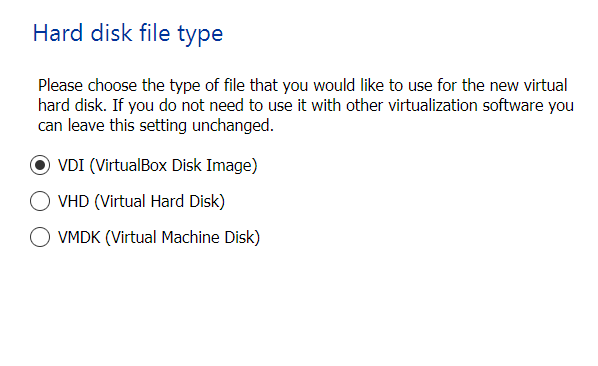
Task: Click the word 'VDI' abbreviation text
Action: (71, 165)
